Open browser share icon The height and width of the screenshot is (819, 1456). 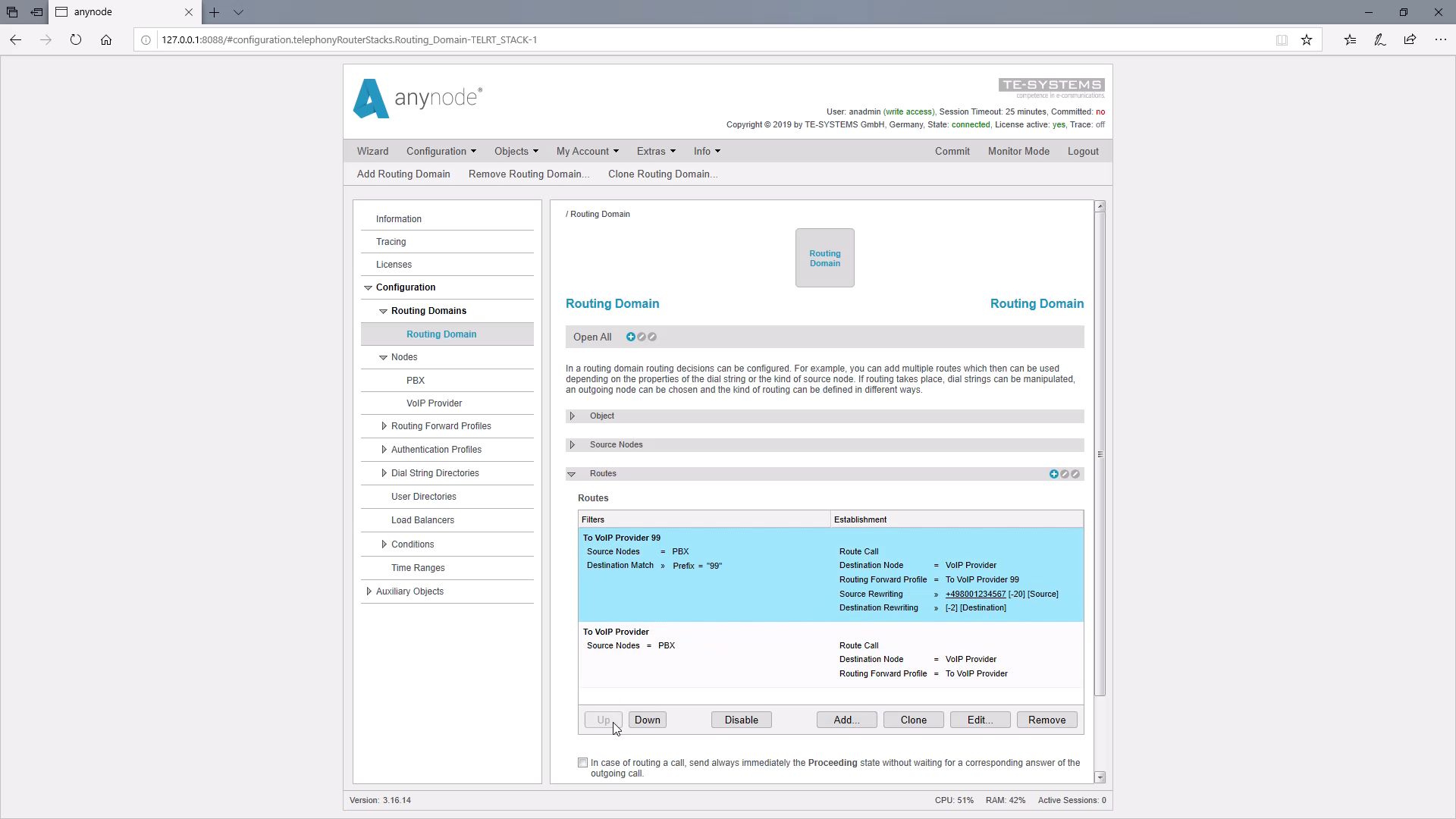pos(1410,39)
